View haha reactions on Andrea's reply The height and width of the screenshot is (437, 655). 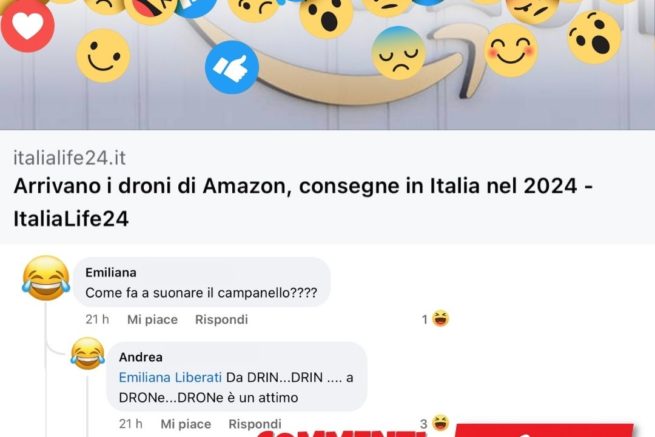pyautogui.click(x=434, y=424)
